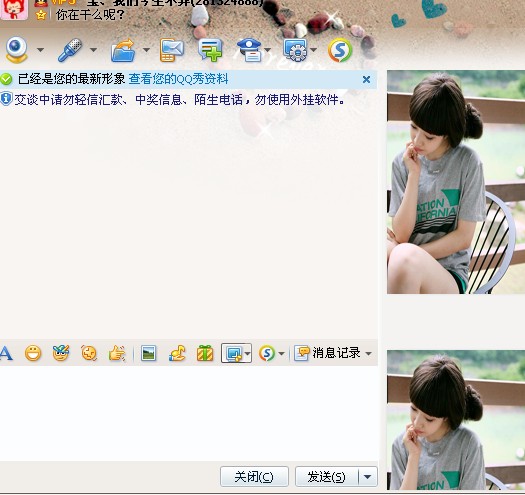
Task: Click the pointing hand icon
Action: pos(117,354)
